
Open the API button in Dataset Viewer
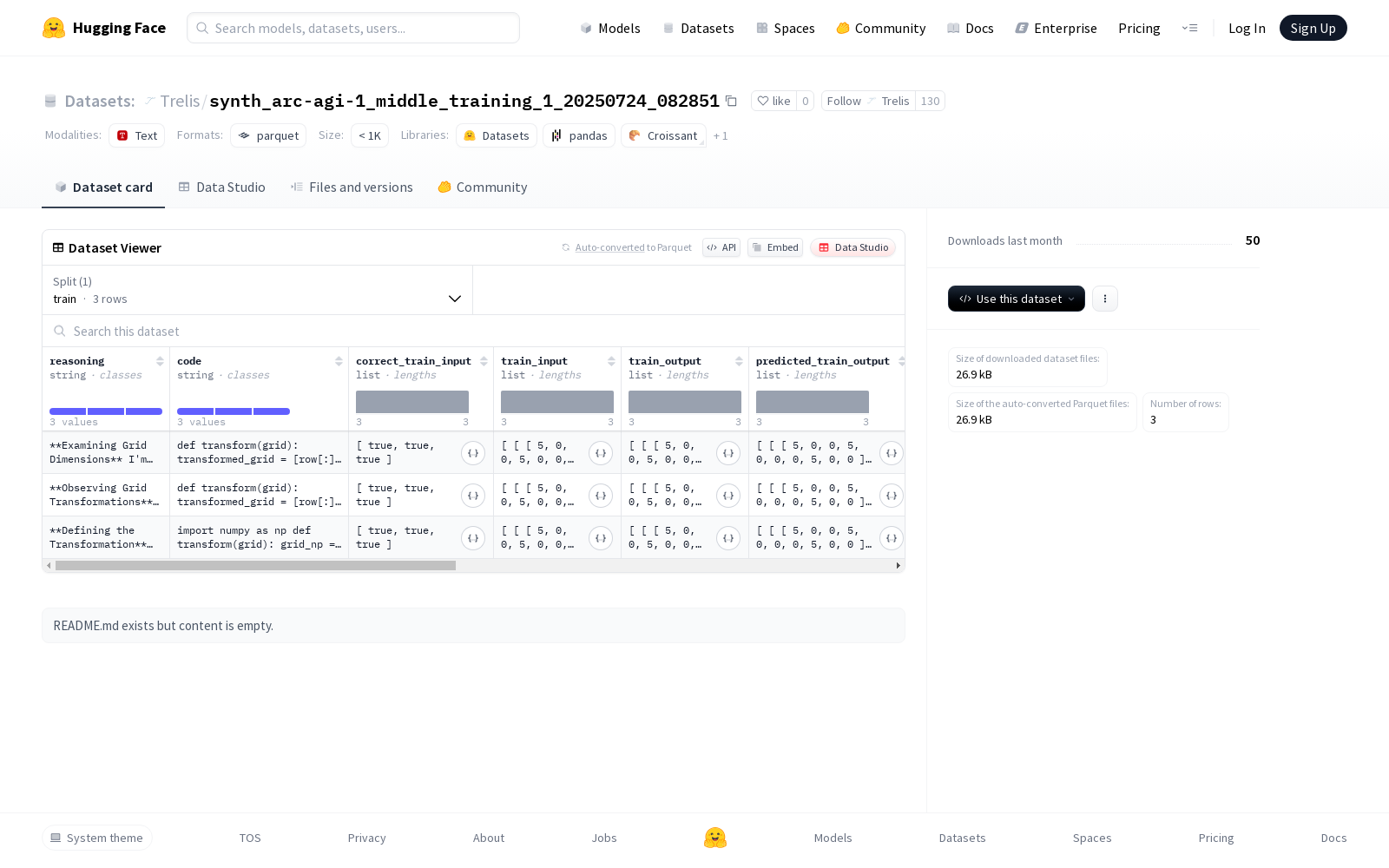[x=721, y=247]
